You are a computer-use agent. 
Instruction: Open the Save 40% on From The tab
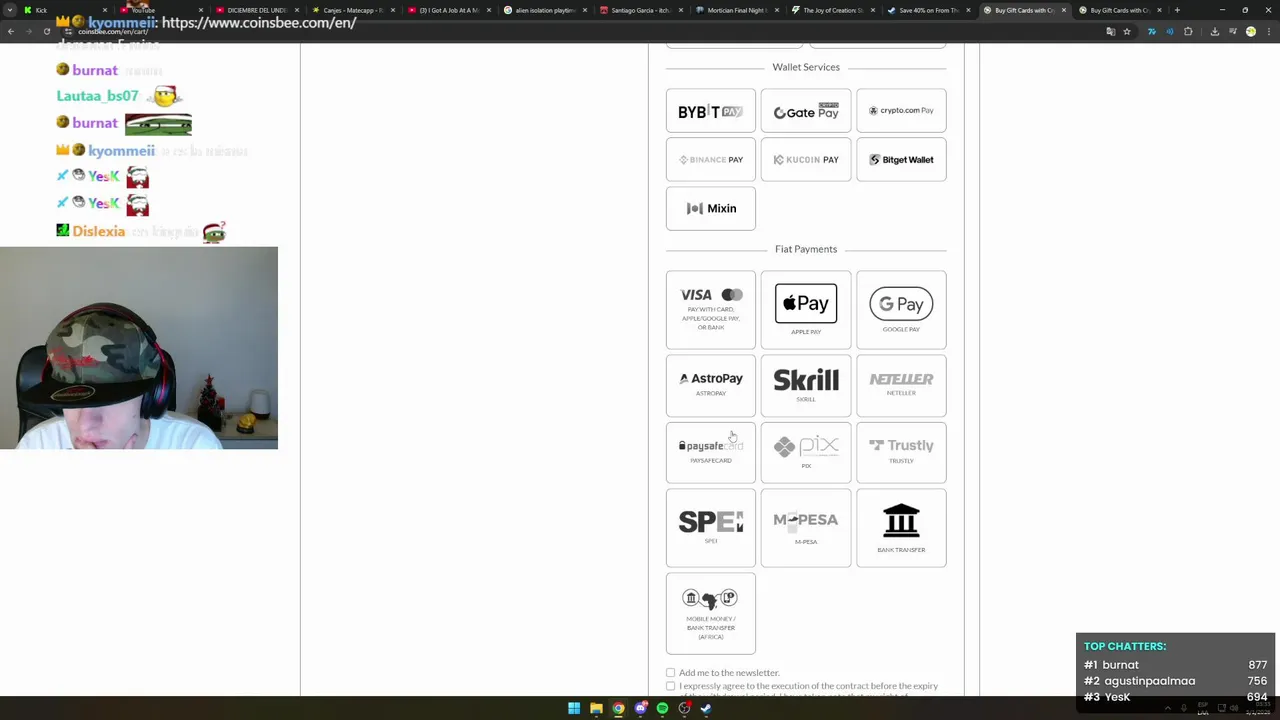(x=928, y=10)
